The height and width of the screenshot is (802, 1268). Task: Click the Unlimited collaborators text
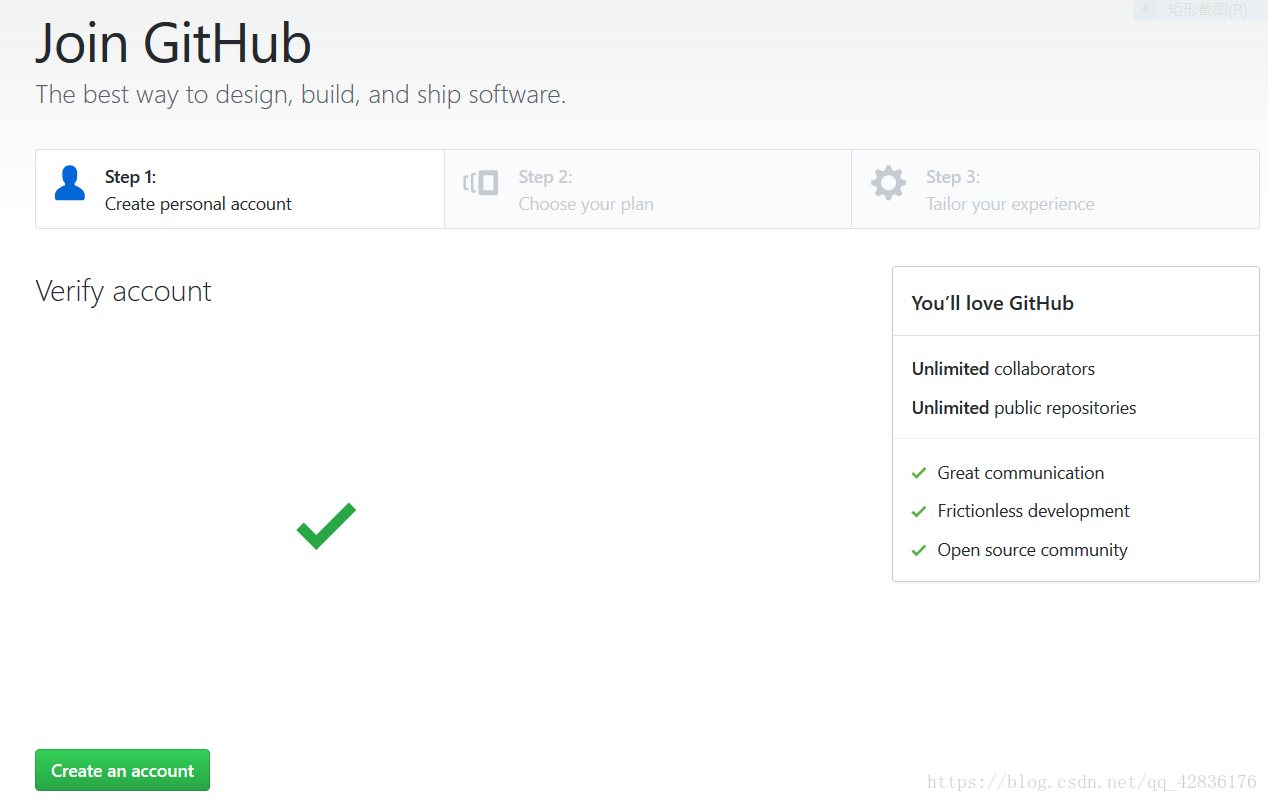(x=1003, y=368)
